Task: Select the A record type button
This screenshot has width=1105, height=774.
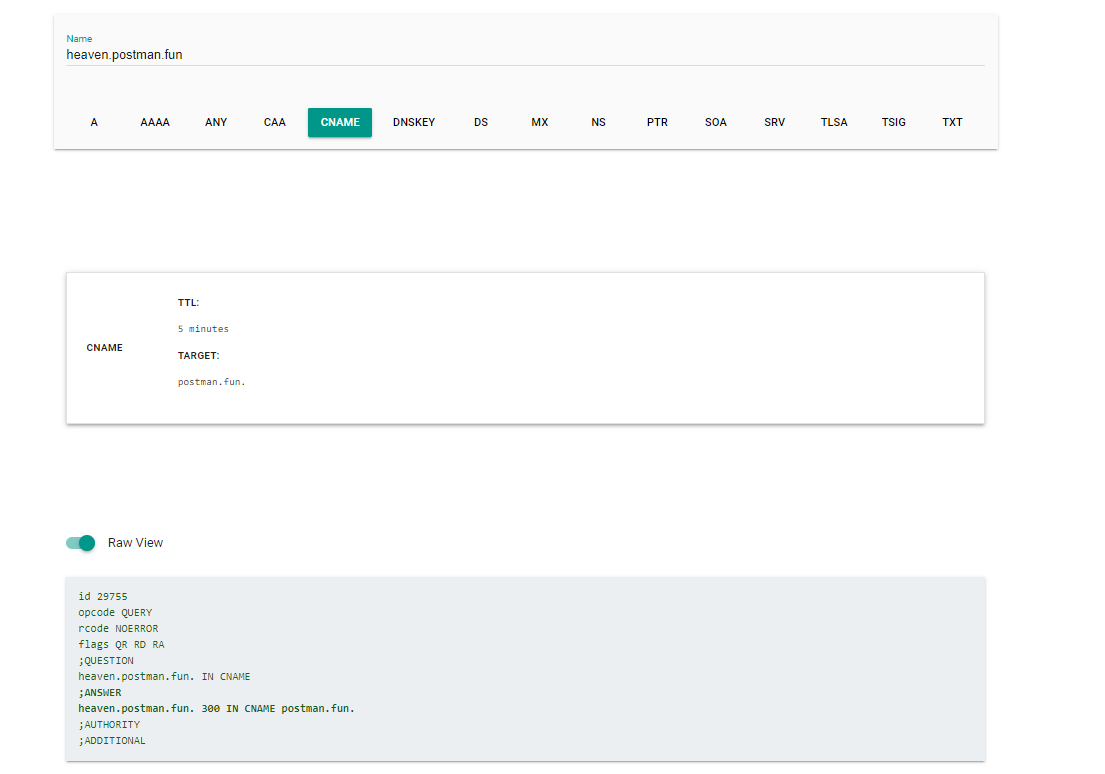Action: click(94, 122)
